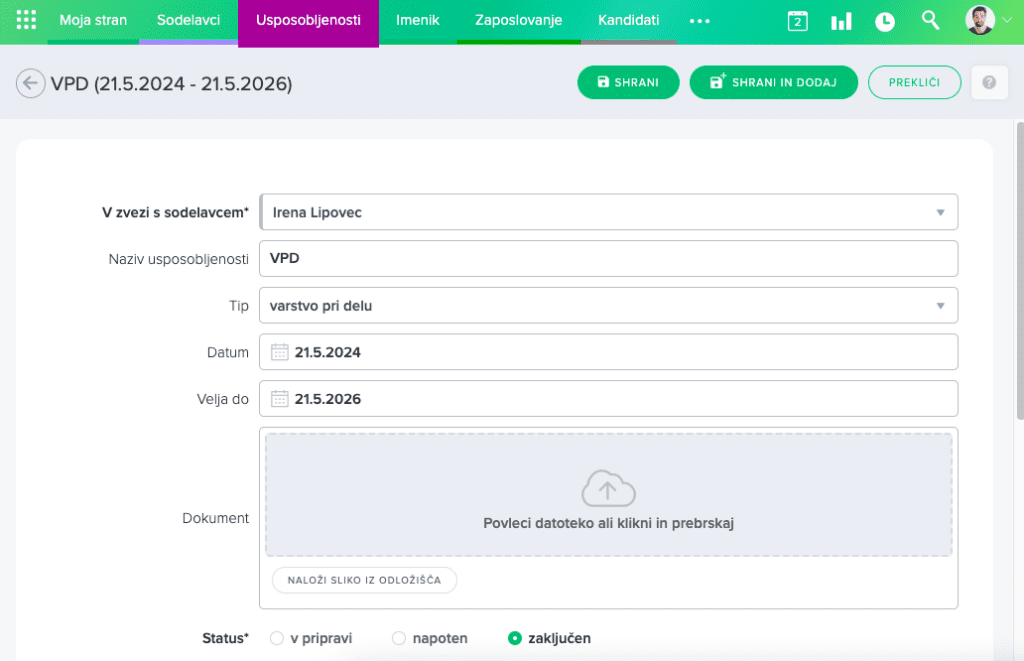The width and height of the screenshot is (1024, 661).
Task: Click the cloud upload icon
Action: click(608, 489)
